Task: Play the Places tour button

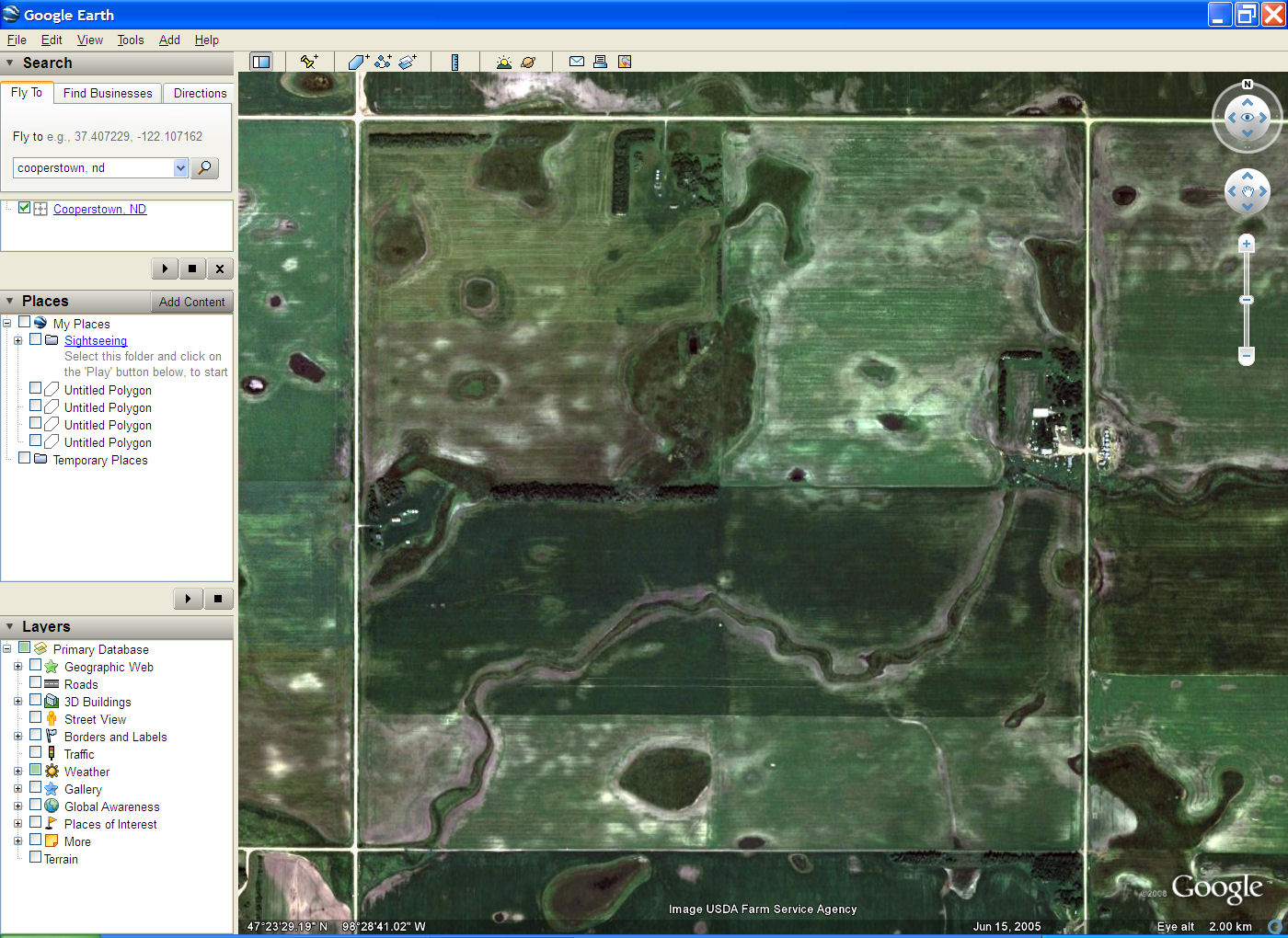Action: pyautogui.click(x=188, y=599)
